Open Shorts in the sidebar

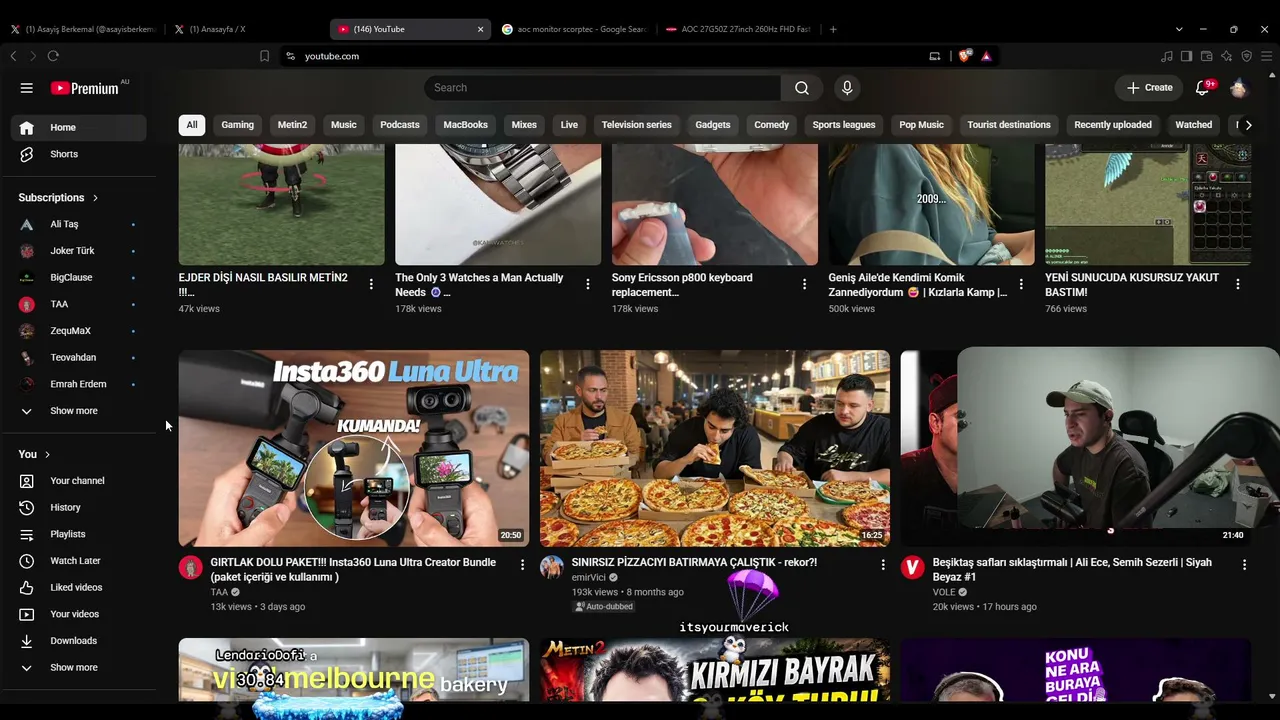(x=80, y=154)
